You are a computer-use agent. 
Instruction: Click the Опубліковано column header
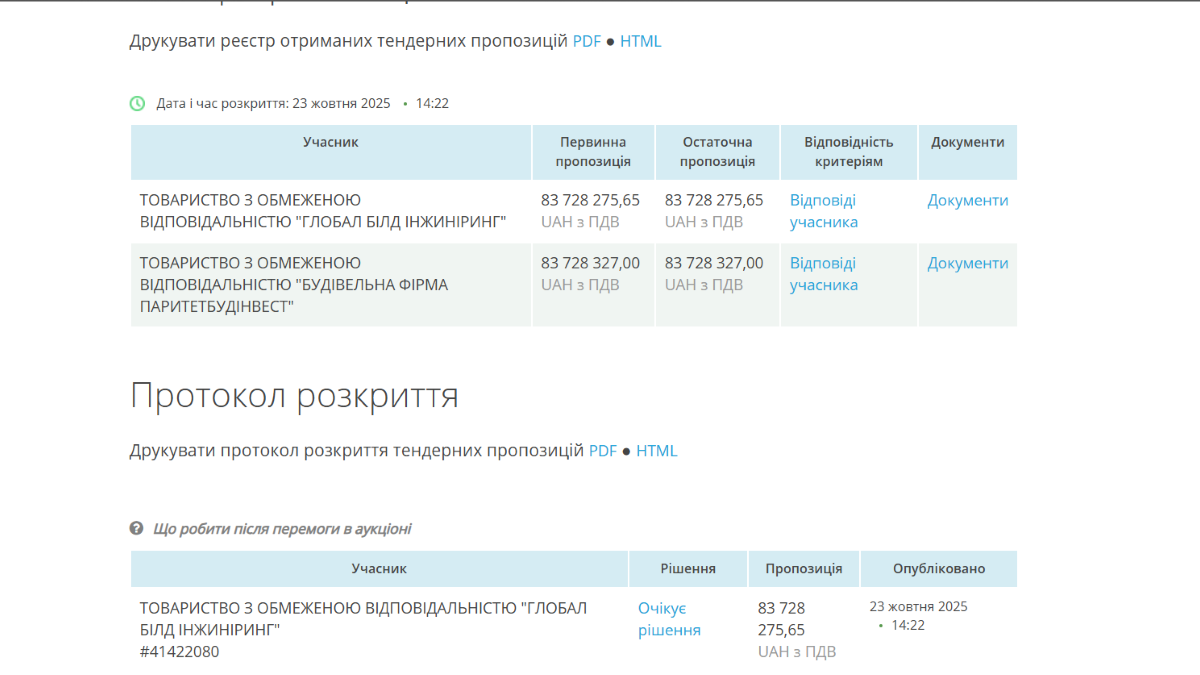pyautogui.click(x=938, y=568)
